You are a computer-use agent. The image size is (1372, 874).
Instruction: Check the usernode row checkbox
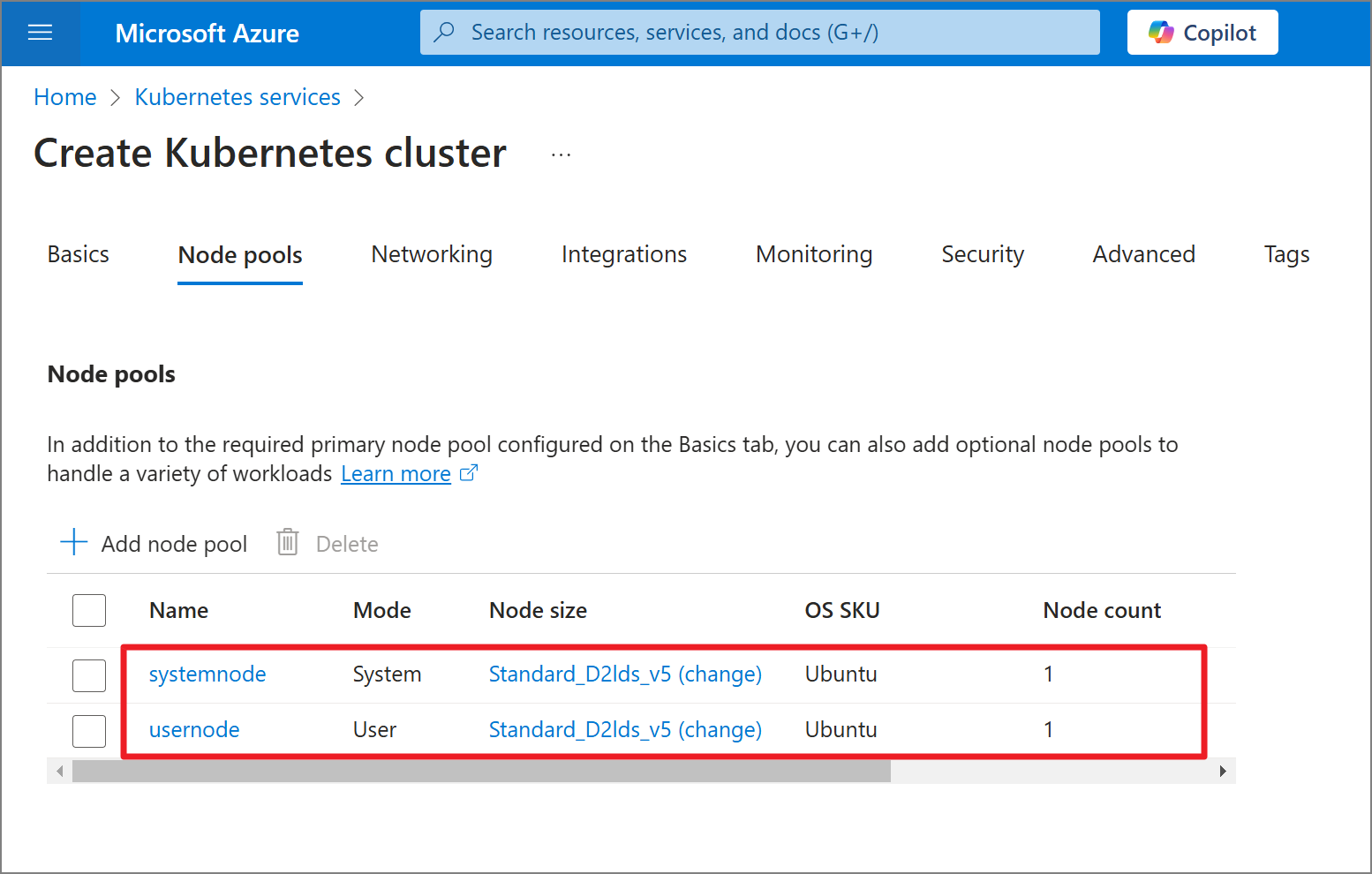coord(89,731)
